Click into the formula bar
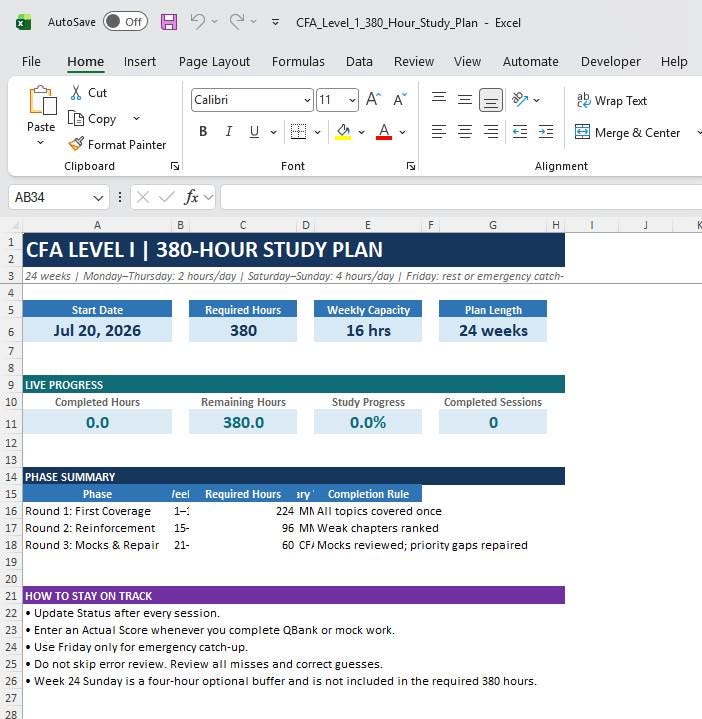The image size is (702, 719). tap(461, 197)
